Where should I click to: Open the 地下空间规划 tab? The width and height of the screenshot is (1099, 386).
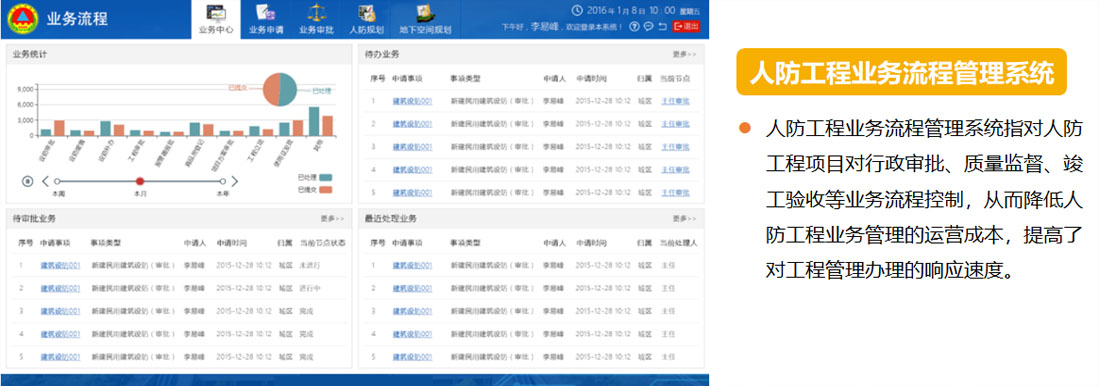point(425,19)
